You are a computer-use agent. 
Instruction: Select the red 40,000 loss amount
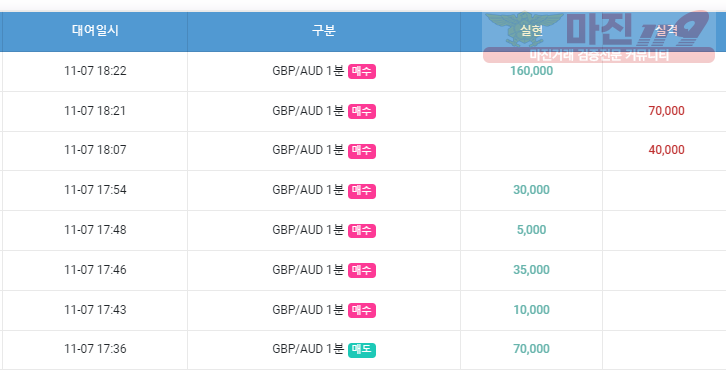(666, 150)
